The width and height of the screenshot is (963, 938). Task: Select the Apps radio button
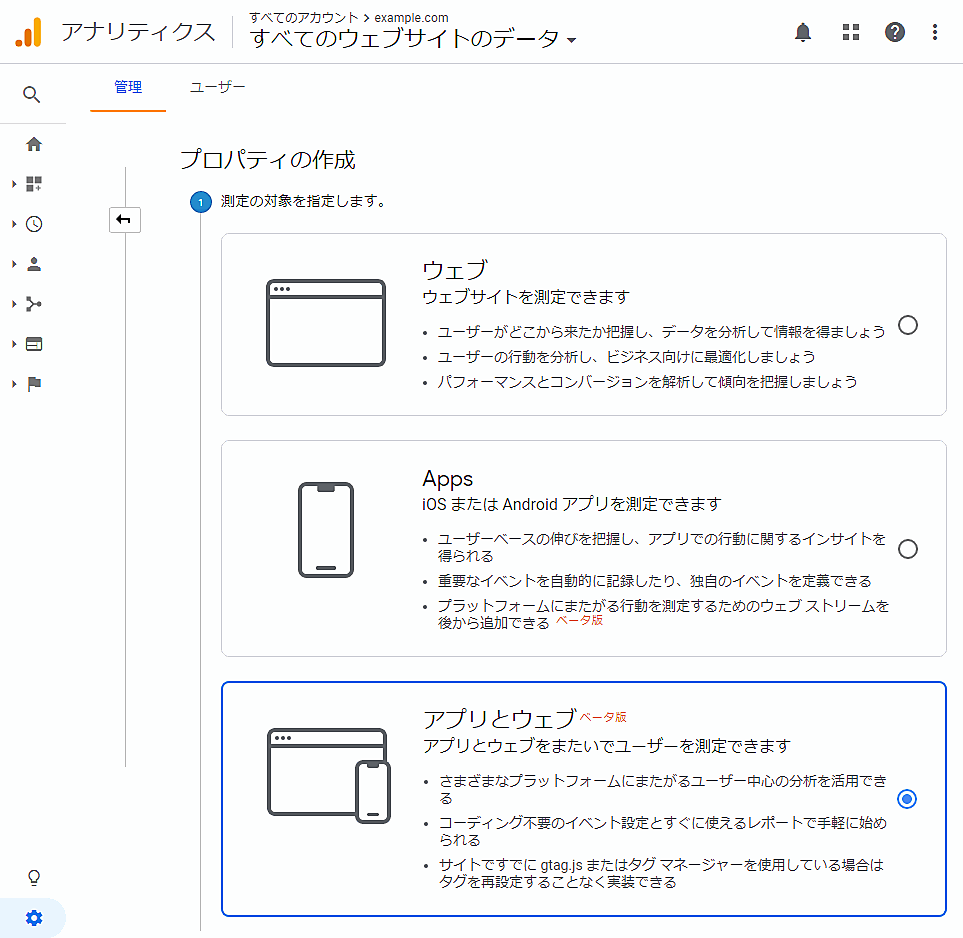[x=907, y=549]
